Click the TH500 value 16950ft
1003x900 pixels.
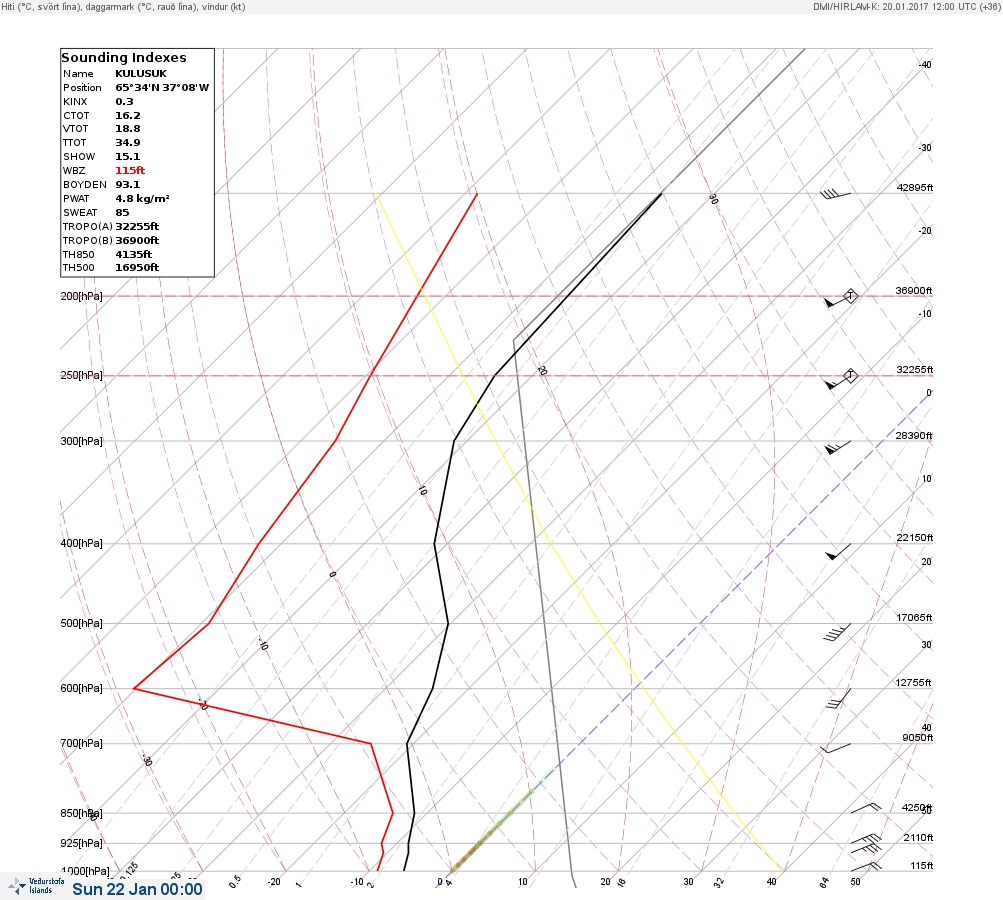pyautogui.click(x=137, y=268)
